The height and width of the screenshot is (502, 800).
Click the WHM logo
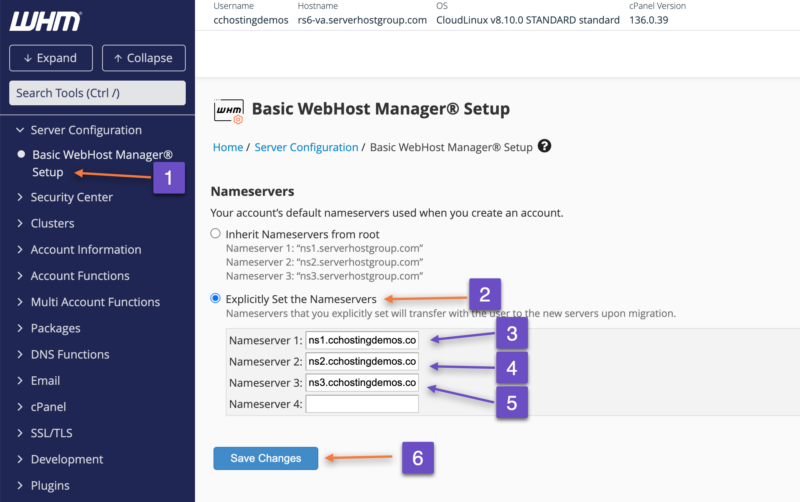(45, 21)
